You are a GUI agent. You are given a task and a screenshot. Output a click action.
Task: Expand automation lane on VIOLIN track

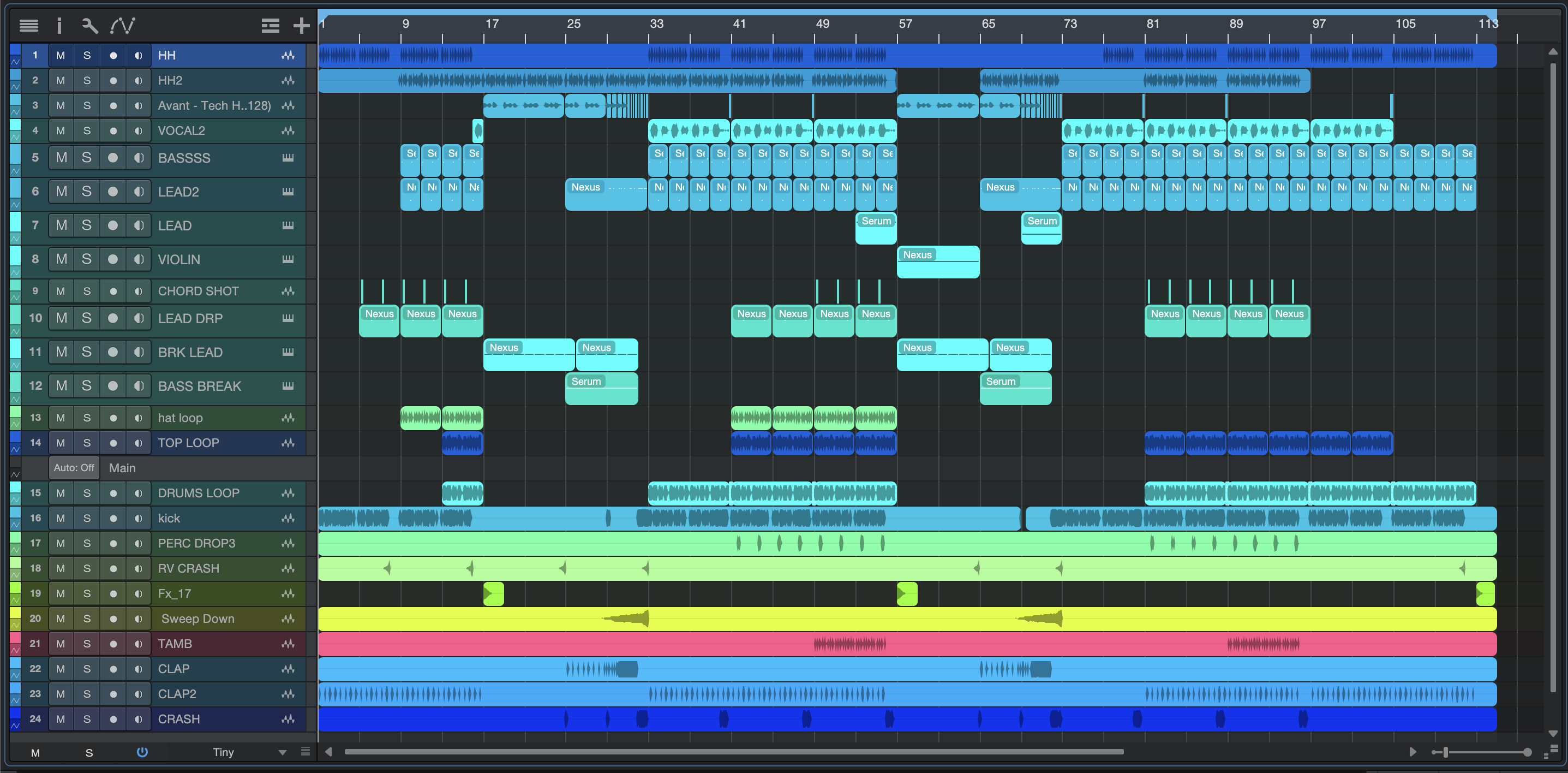tap(15, 272)
